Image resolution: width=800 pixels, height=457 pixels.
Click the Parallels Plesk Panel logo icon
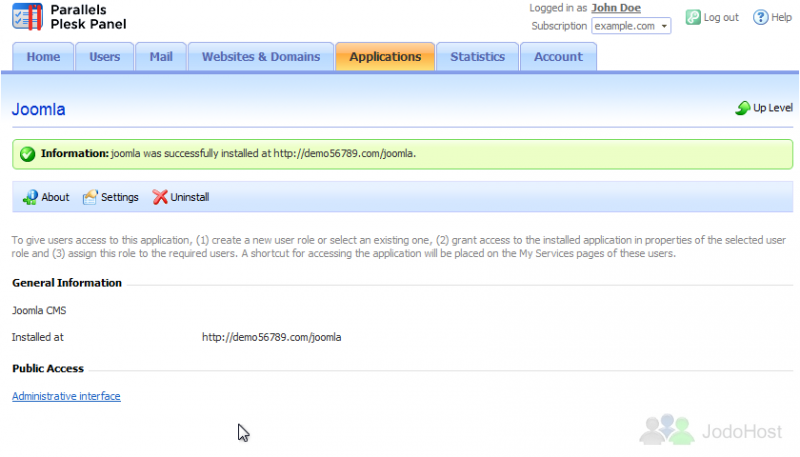point(28,16)
